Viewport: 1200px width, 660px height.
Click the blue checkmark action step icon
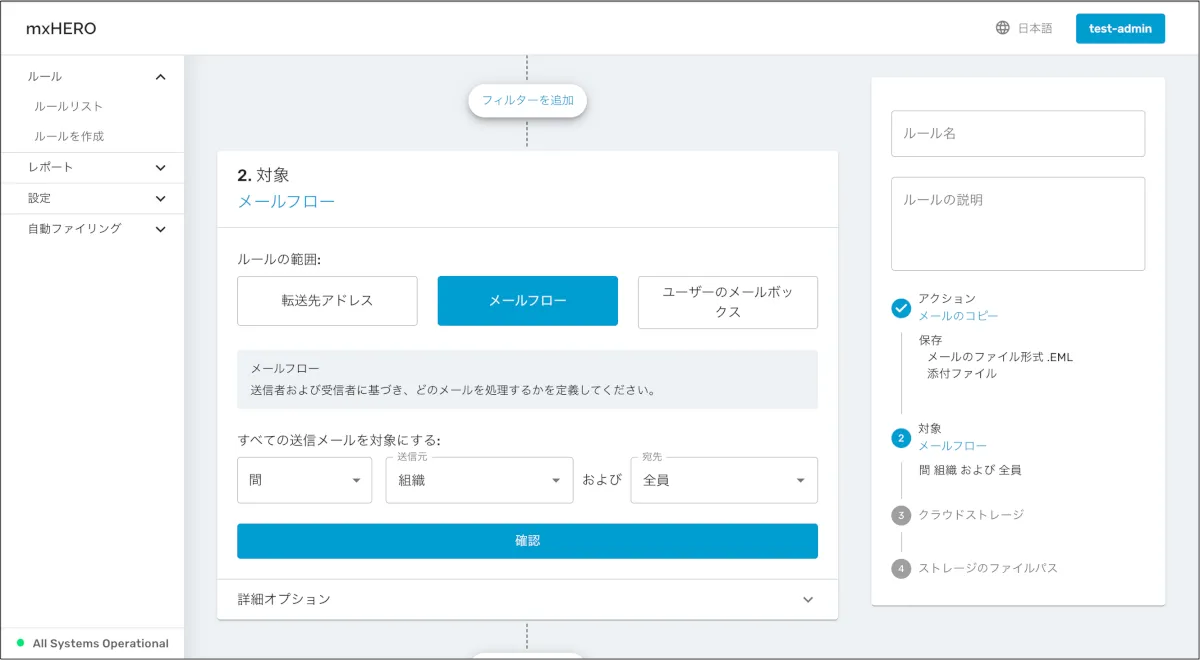pyautogui.click(x=901, y=308)
